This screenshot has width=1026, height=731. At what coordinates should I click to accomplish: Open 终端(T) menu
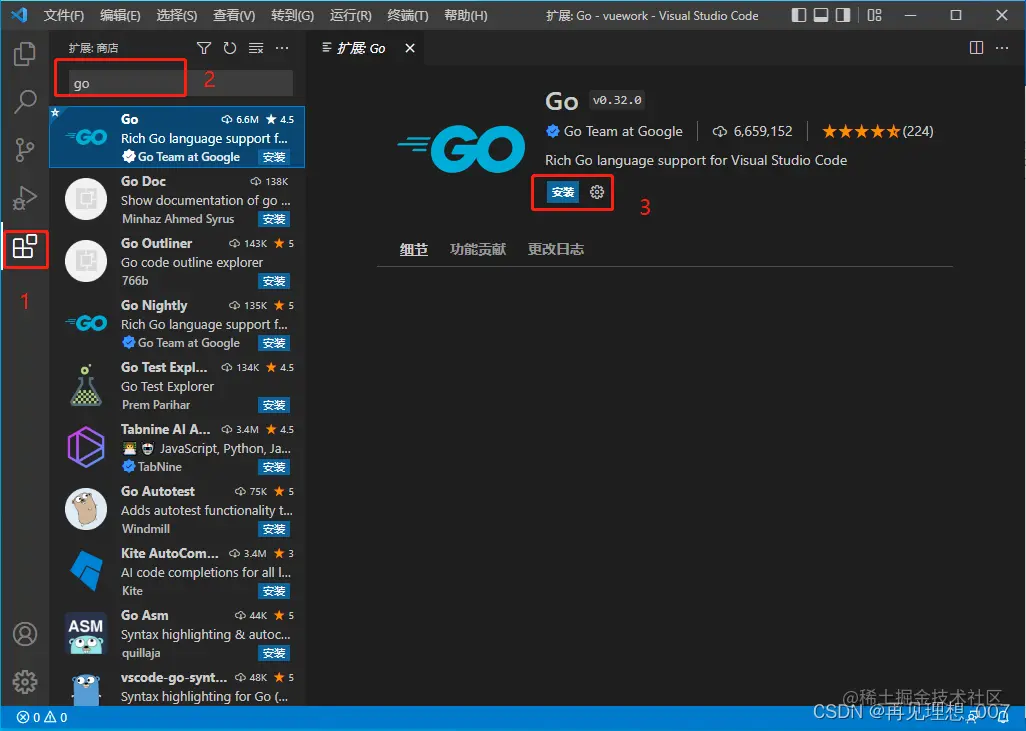(x=408, y=15)
